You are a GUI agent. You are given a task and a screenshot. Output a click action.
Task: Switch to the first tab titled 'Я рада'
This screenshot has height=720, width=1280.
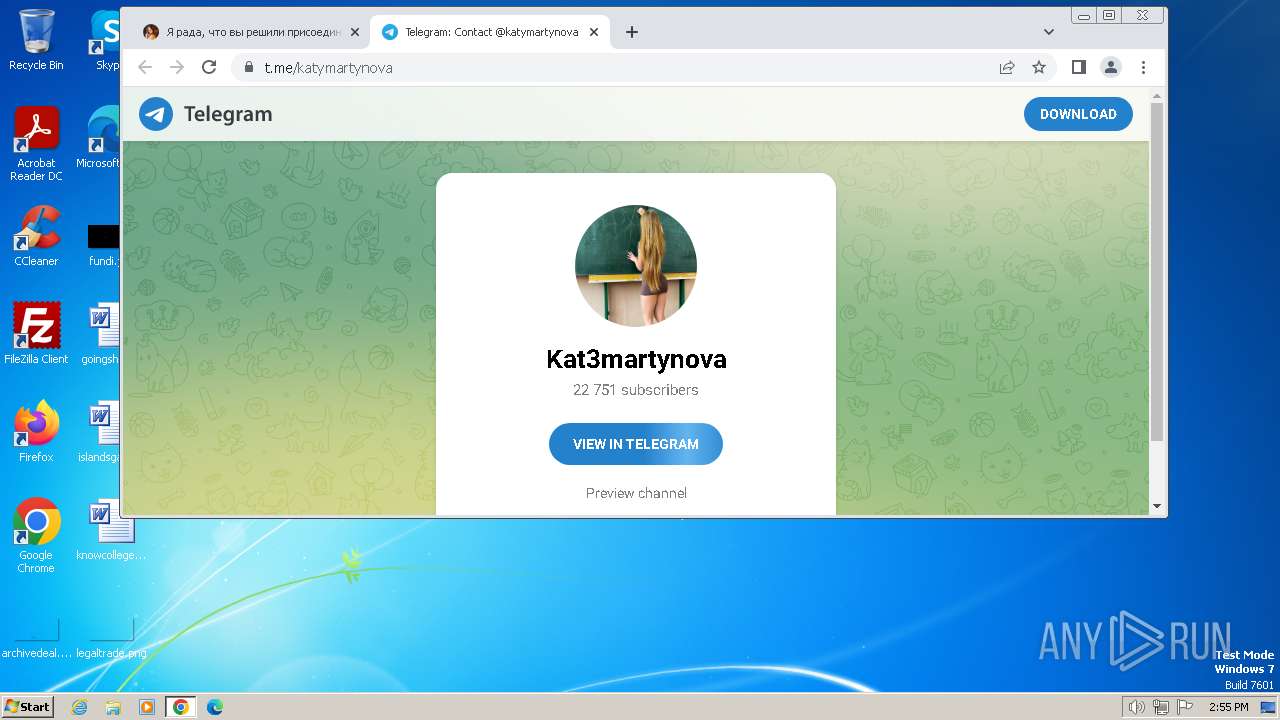click(x=250, y=32)
